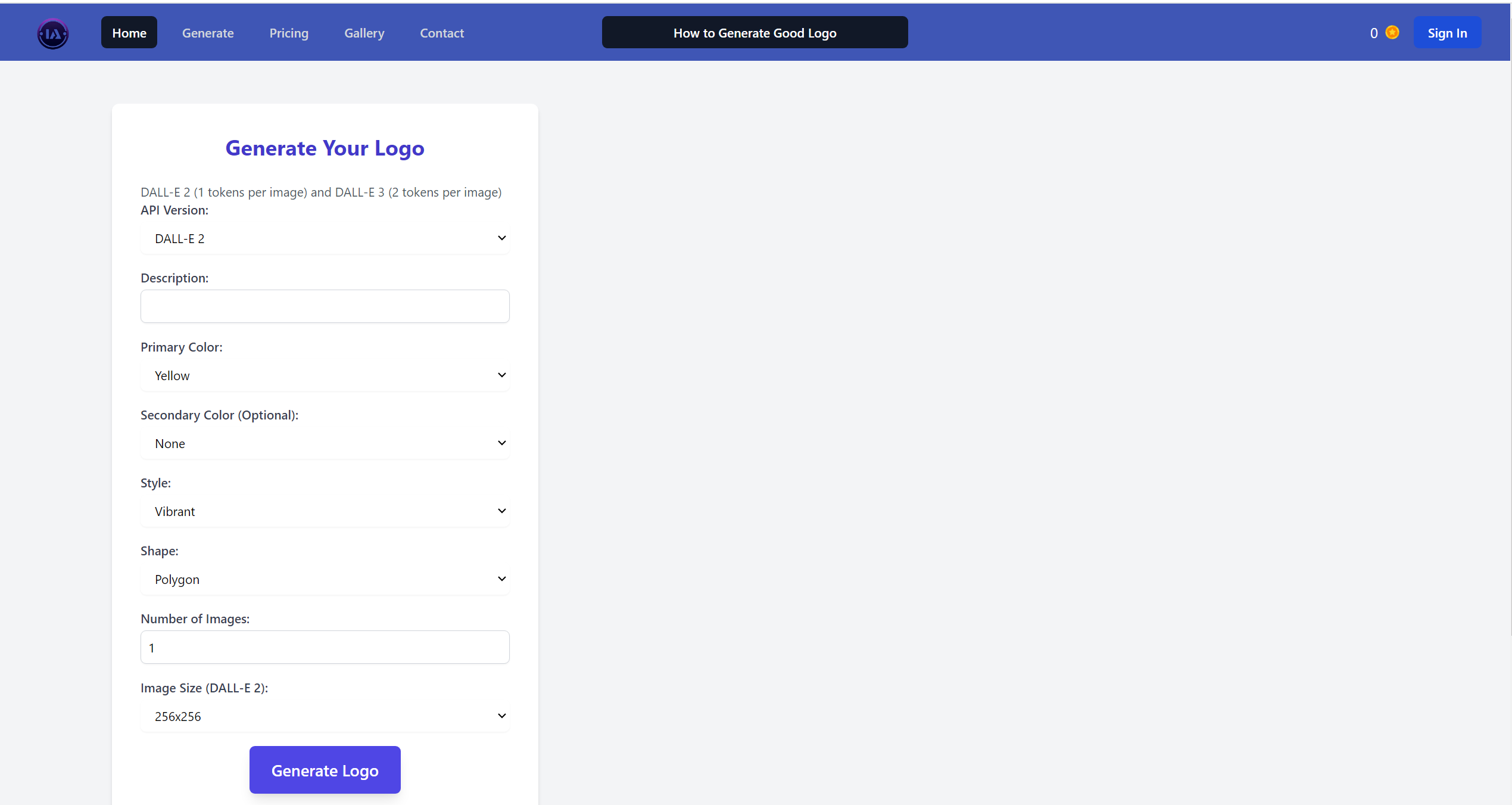Click the gold token coin icon
The width and height of the screenshot is (1512, 805).
pyautogui.click(x=1392, y=33)
